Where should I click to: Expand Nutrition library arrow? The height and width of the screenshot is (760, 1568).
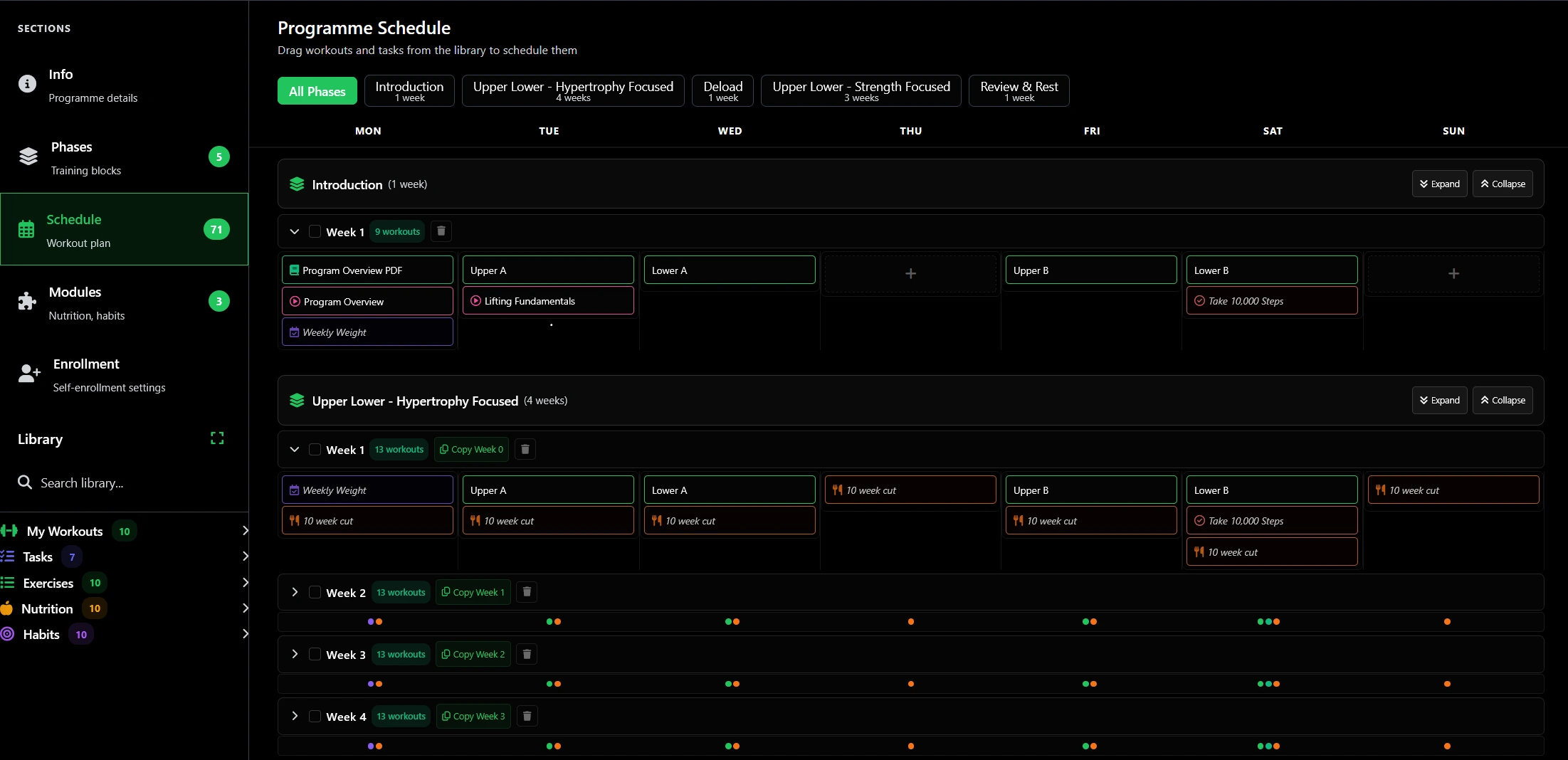coord(245,608)
